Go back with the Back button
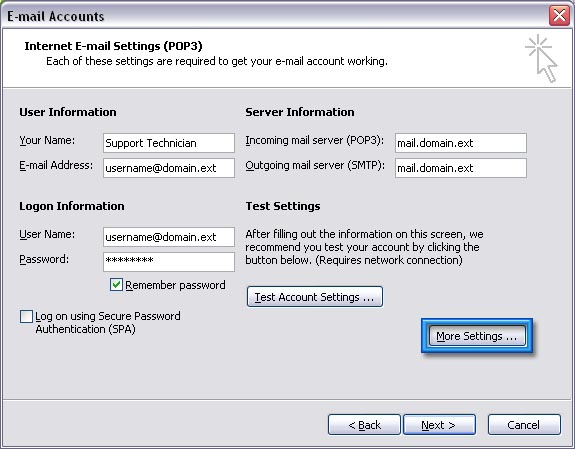575x449 pixels. pyautogui.click(x=364, y=425)
